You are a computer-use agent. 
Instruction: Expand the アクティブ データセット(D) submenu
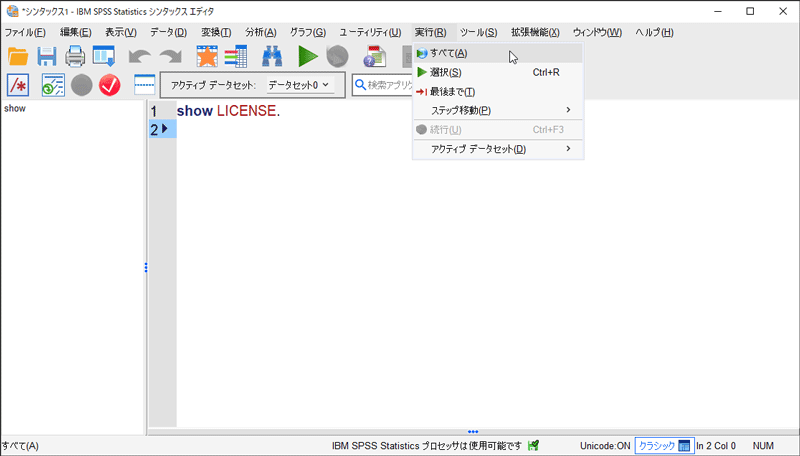[x=498, y=149]
